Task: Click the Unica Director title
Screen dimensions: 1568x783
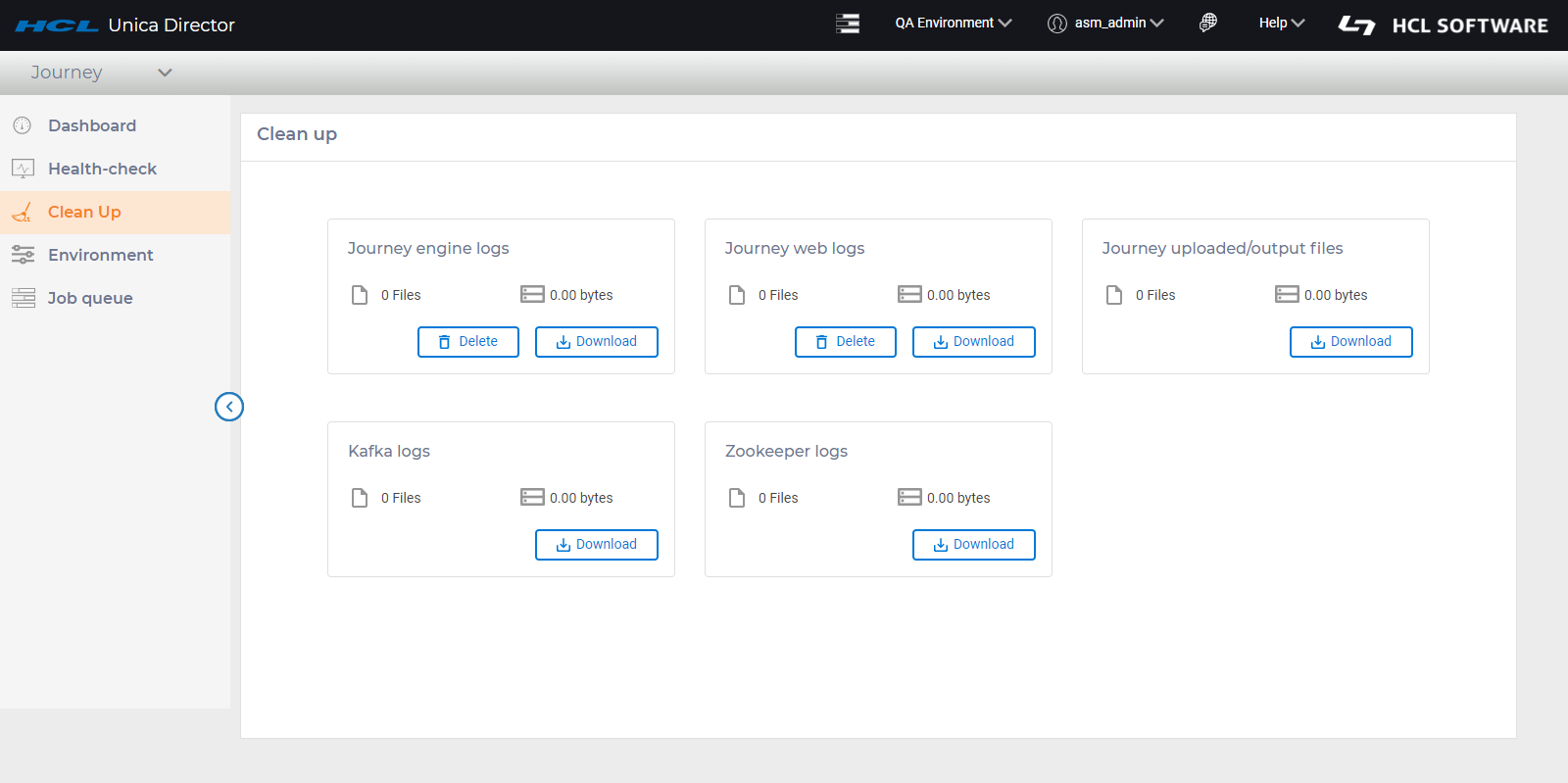Action: 171,25
